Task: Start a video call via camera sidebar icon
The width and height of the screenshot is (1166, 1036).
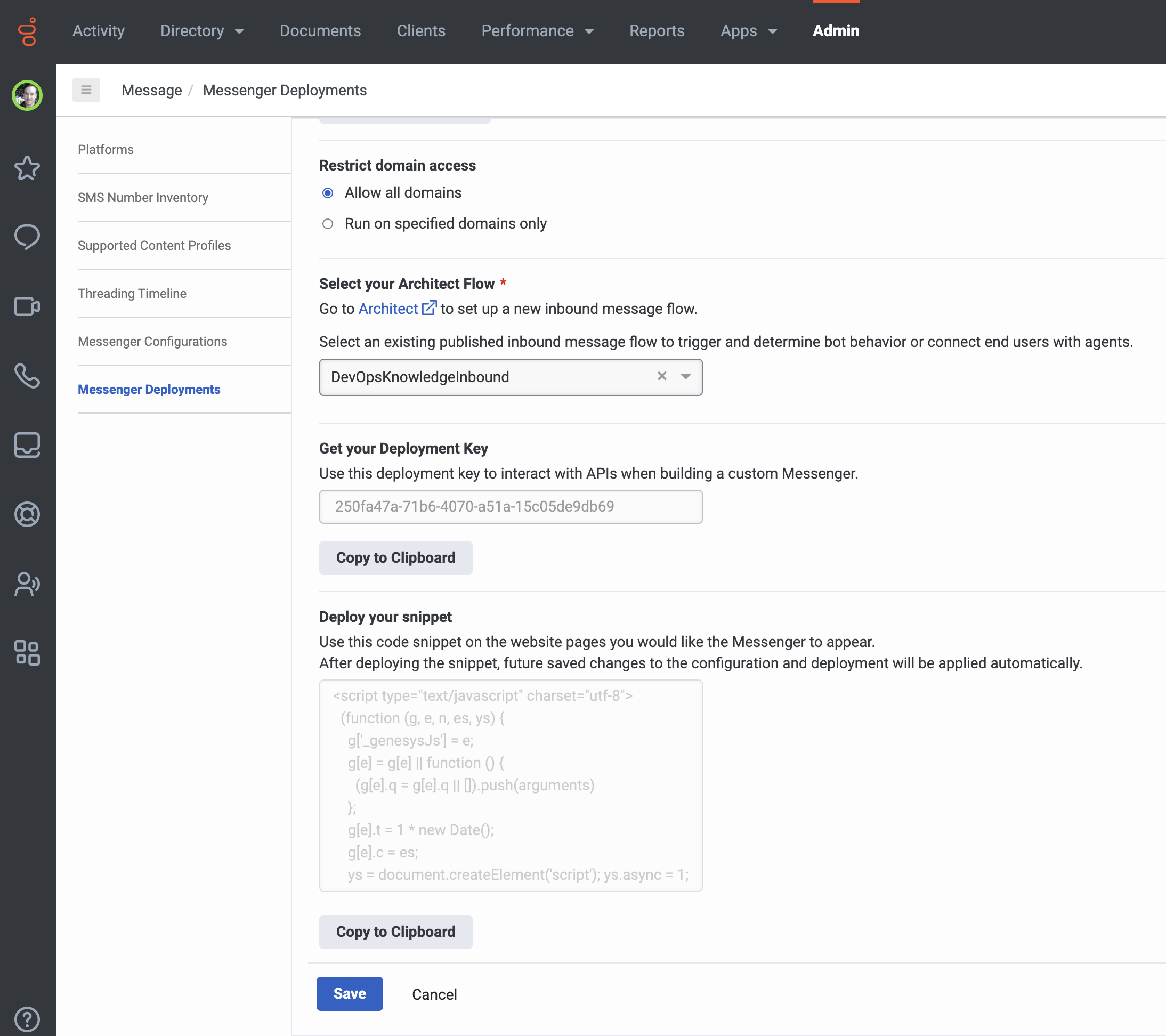Action: pyautogui.click(x=27, y=306)
